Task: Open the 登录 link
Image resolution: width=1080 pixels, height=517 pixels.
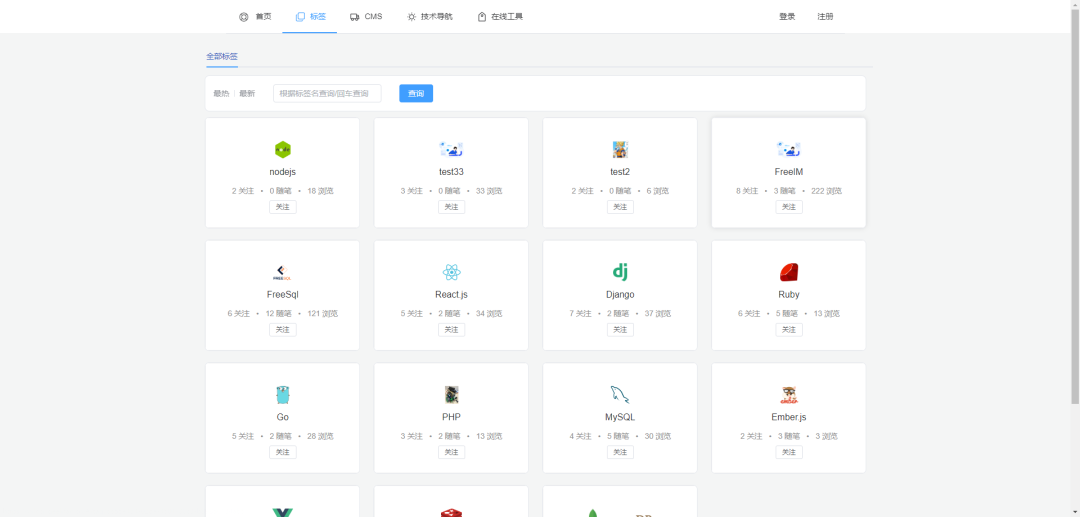Action: coord(787,17)
